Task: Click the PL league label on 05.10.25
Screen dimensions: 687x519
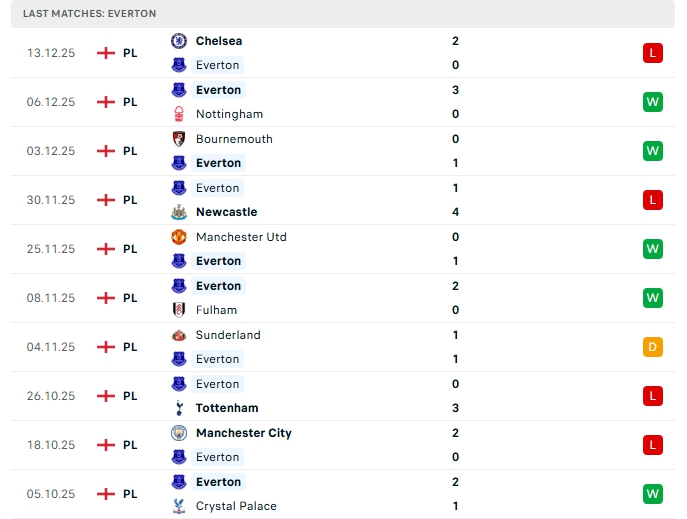Action: click(130, 494)
